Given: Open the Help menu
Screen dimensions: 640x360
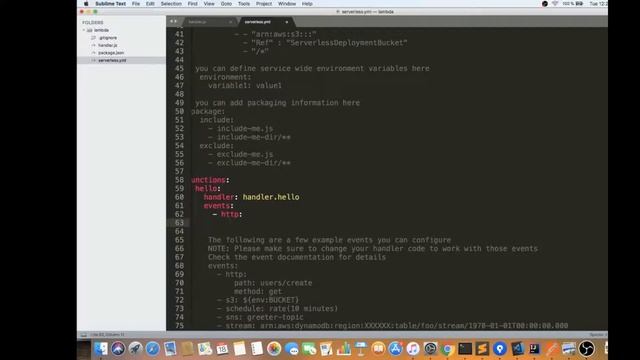Looking at the screenshot, I should pos(307,4).
